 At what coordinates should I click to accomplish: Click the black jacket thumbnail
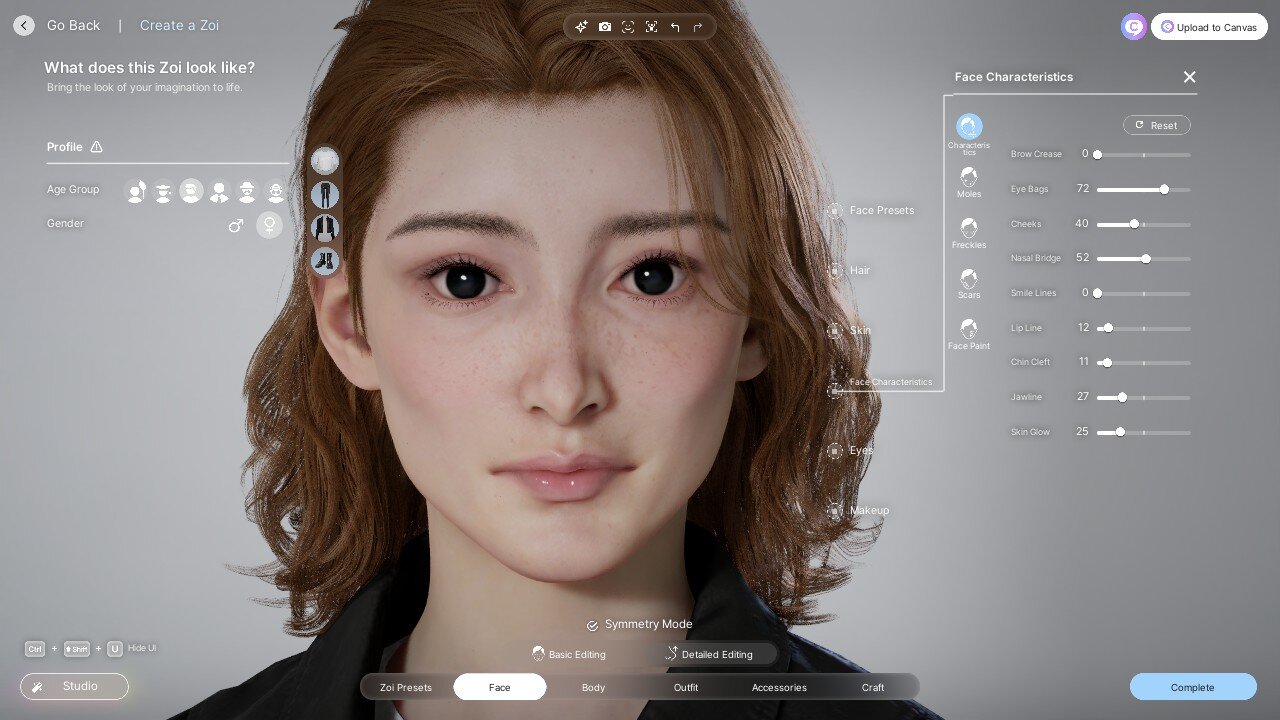[325, 228]
